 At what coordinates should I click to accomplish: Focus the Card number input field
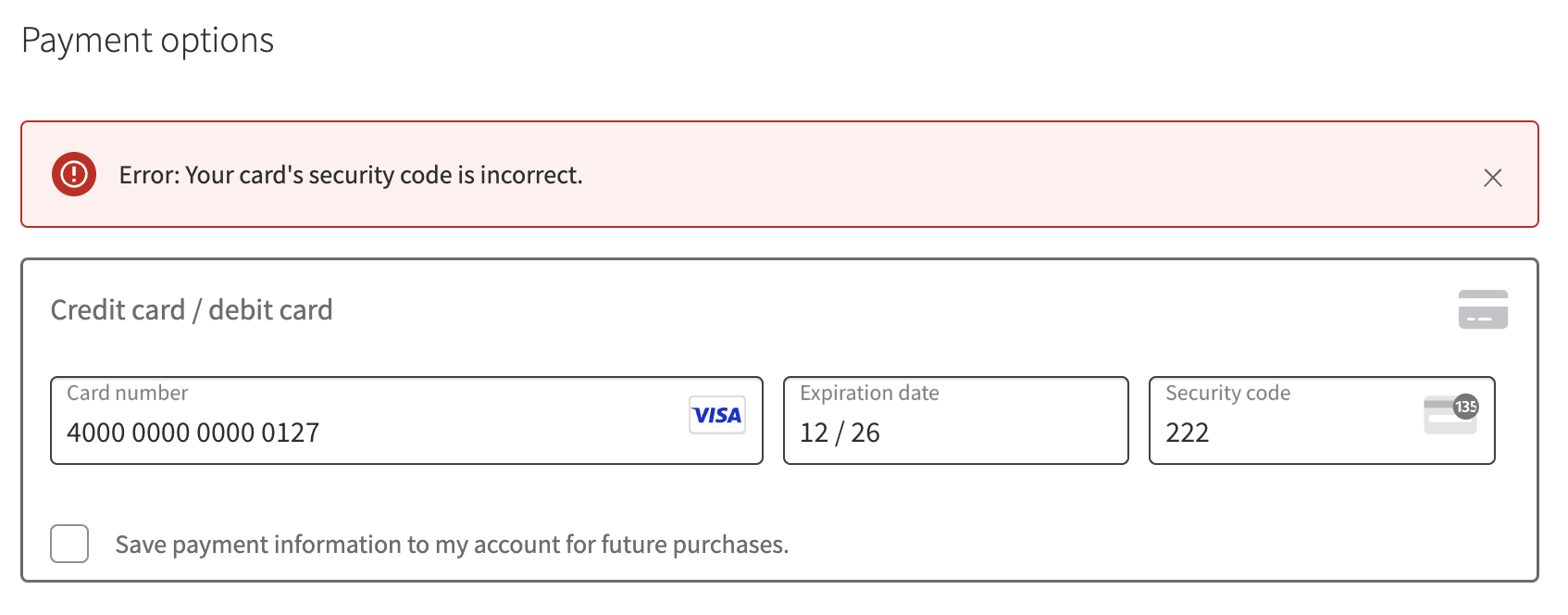[406, 420]
